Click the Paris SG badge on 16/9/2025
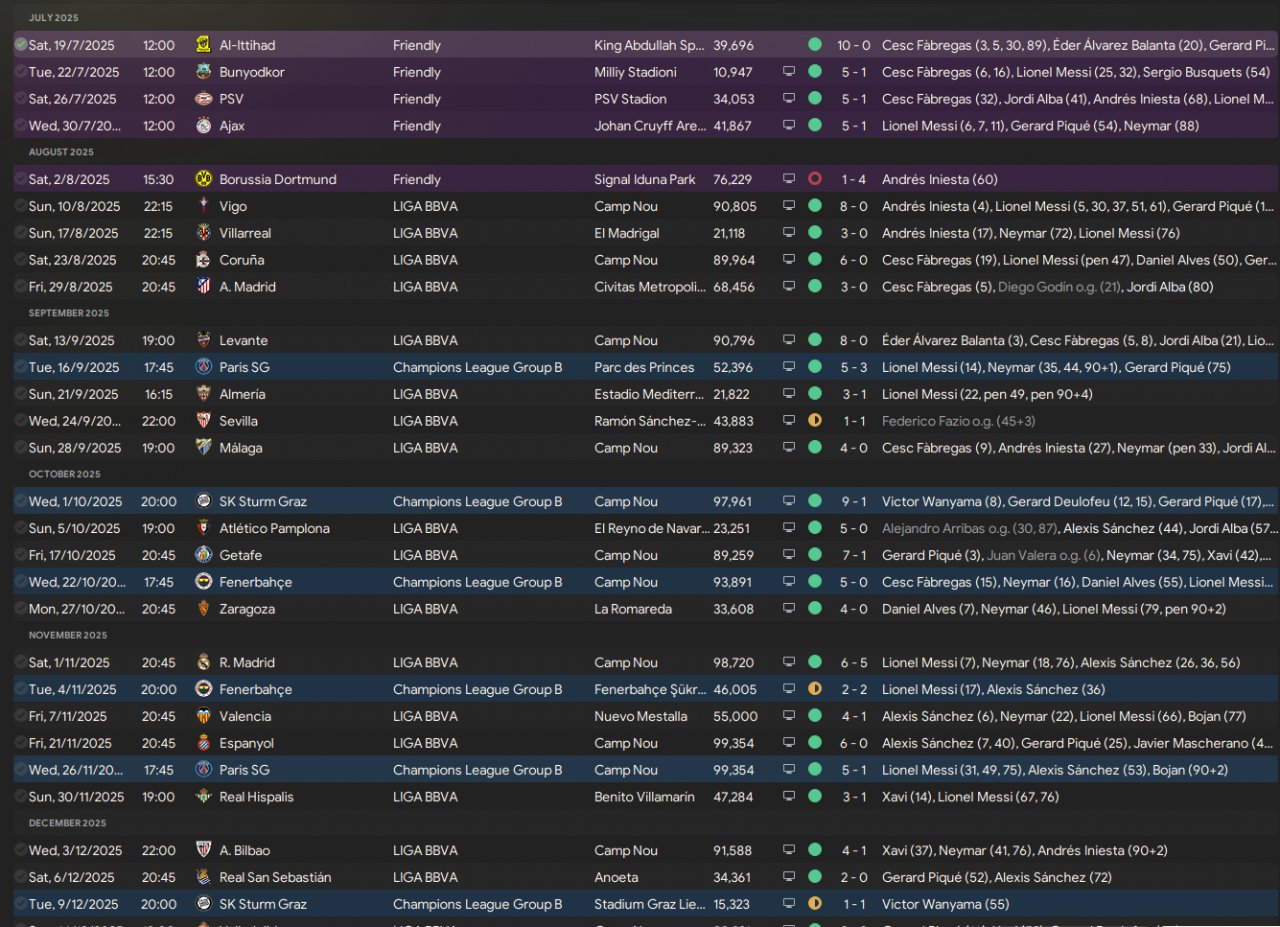 pyautogui.click(x=204, y=367)
